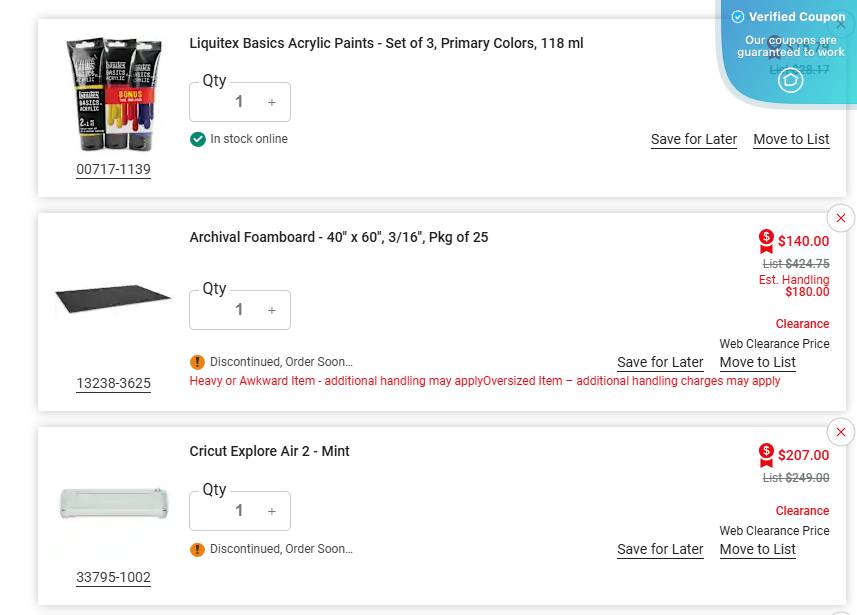Remove the Cricut Explore Air 2 from cart

point(840,432)
